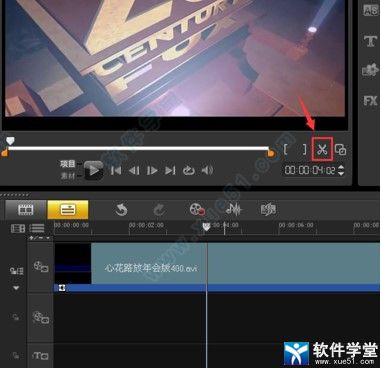Switch to timeline view
The height and width of the screenshot is (368, 381).
68,210
